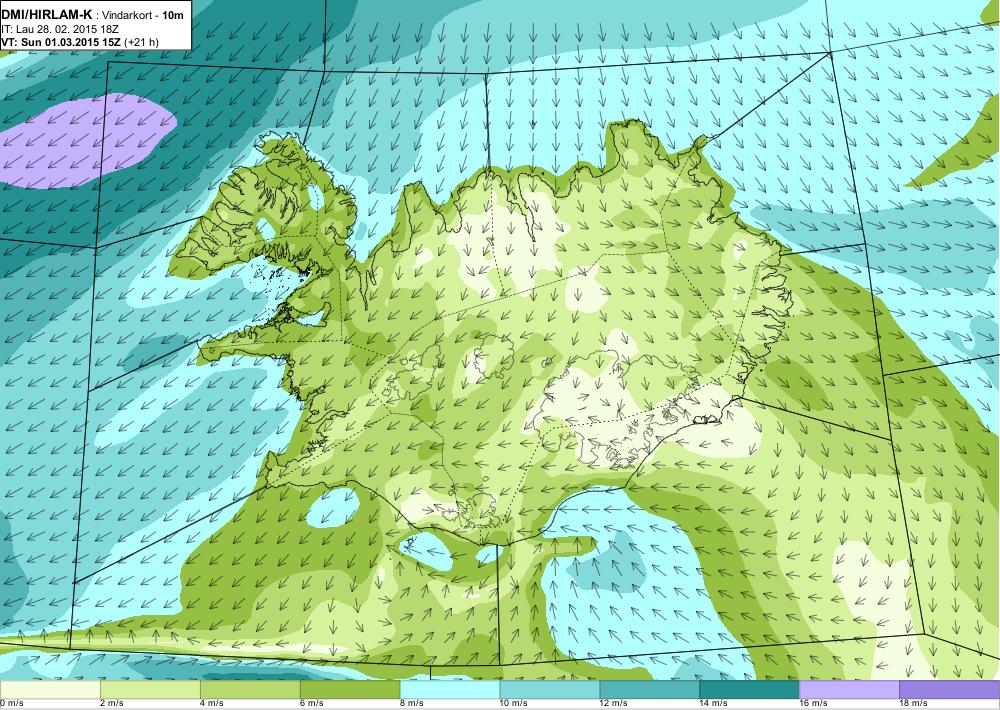Click the 18 m/s purple legend swatch
Viewport: 1000px width, 710px height.
point(950,690)
